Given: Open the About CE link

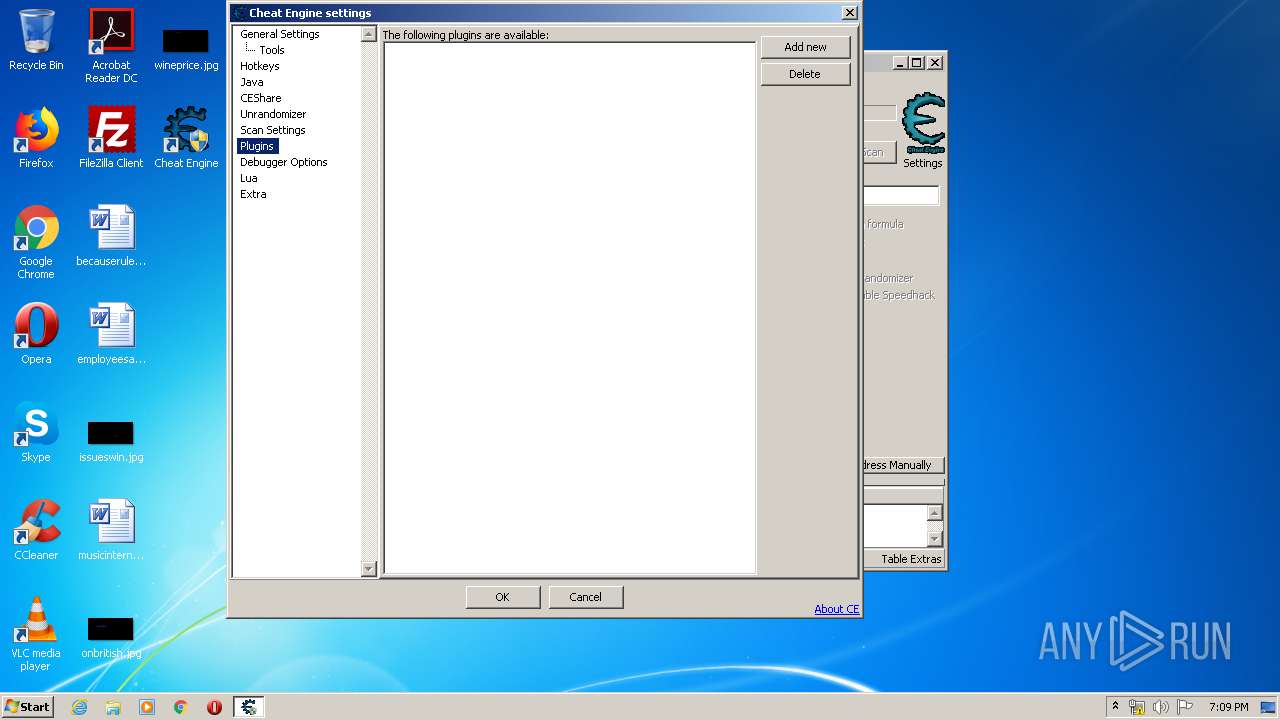Looking at the screenshot, I should coord(837,609).
